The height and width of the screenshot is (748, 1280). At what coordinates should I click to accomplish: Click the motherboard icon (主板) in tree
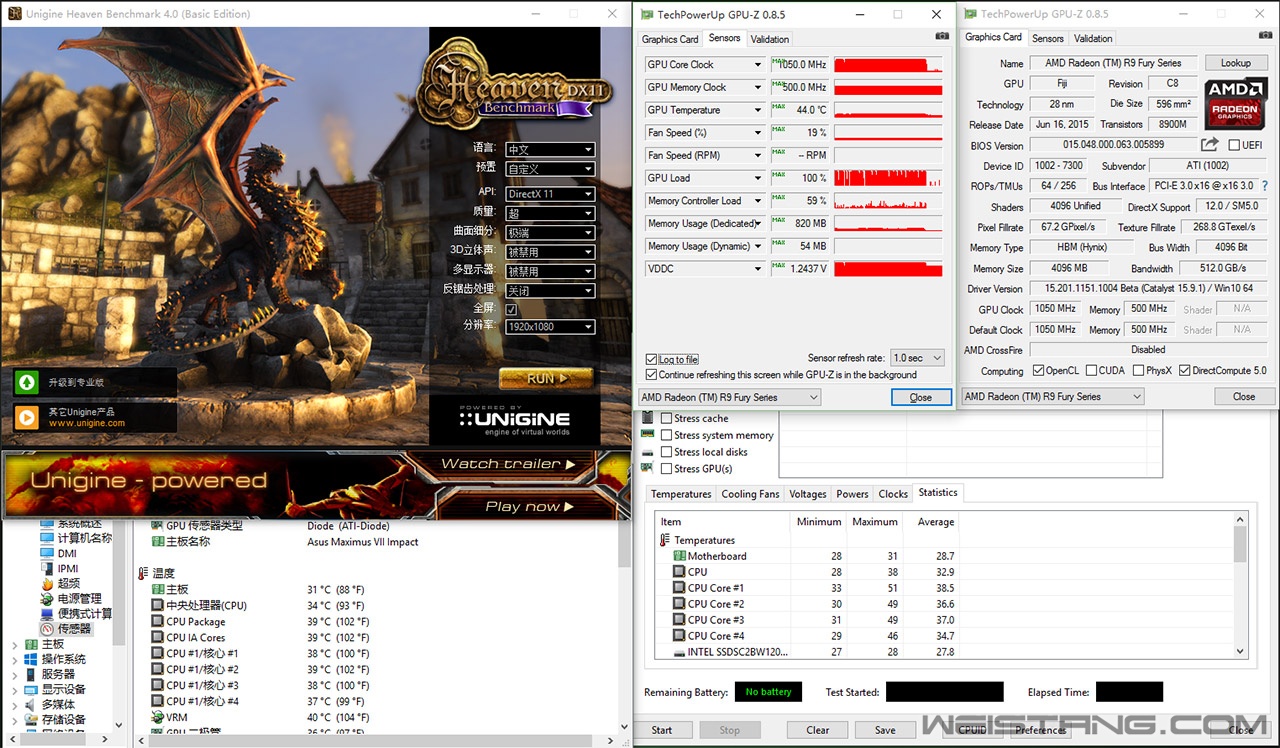[x=31, y=644]
